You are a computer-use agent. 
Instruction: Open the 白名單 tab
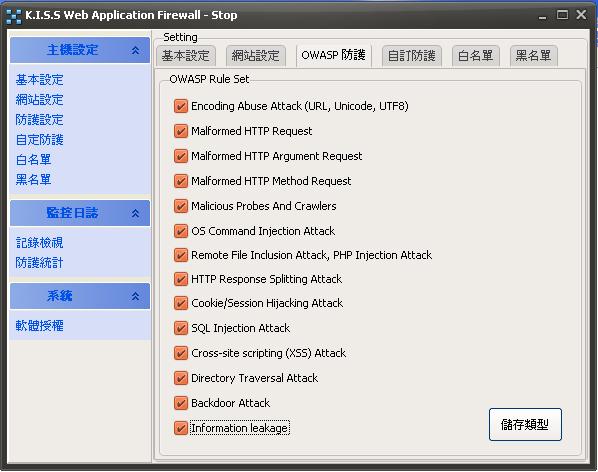(x=476, y=56)
